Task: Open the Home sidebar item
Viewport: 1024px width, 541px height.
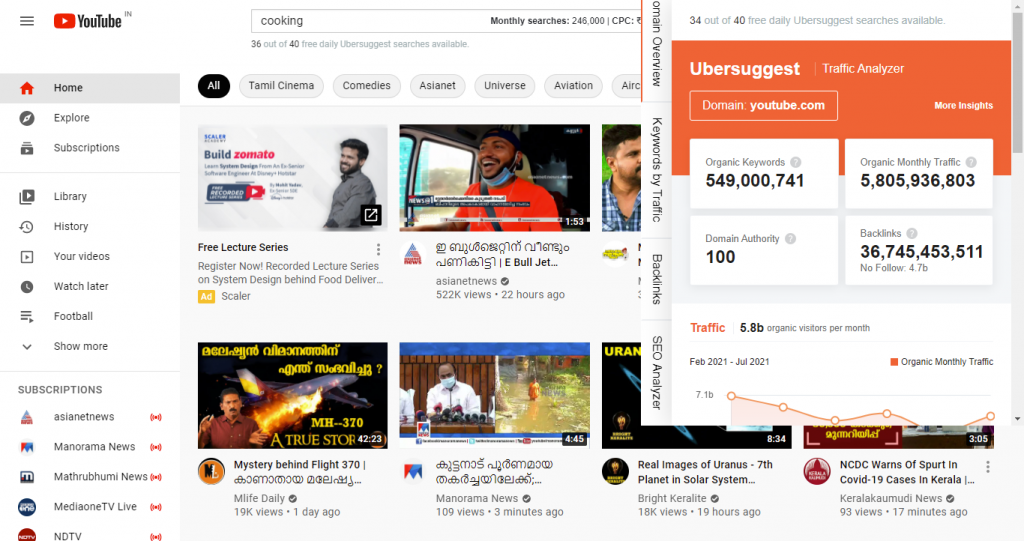Action: pos(90,88)
